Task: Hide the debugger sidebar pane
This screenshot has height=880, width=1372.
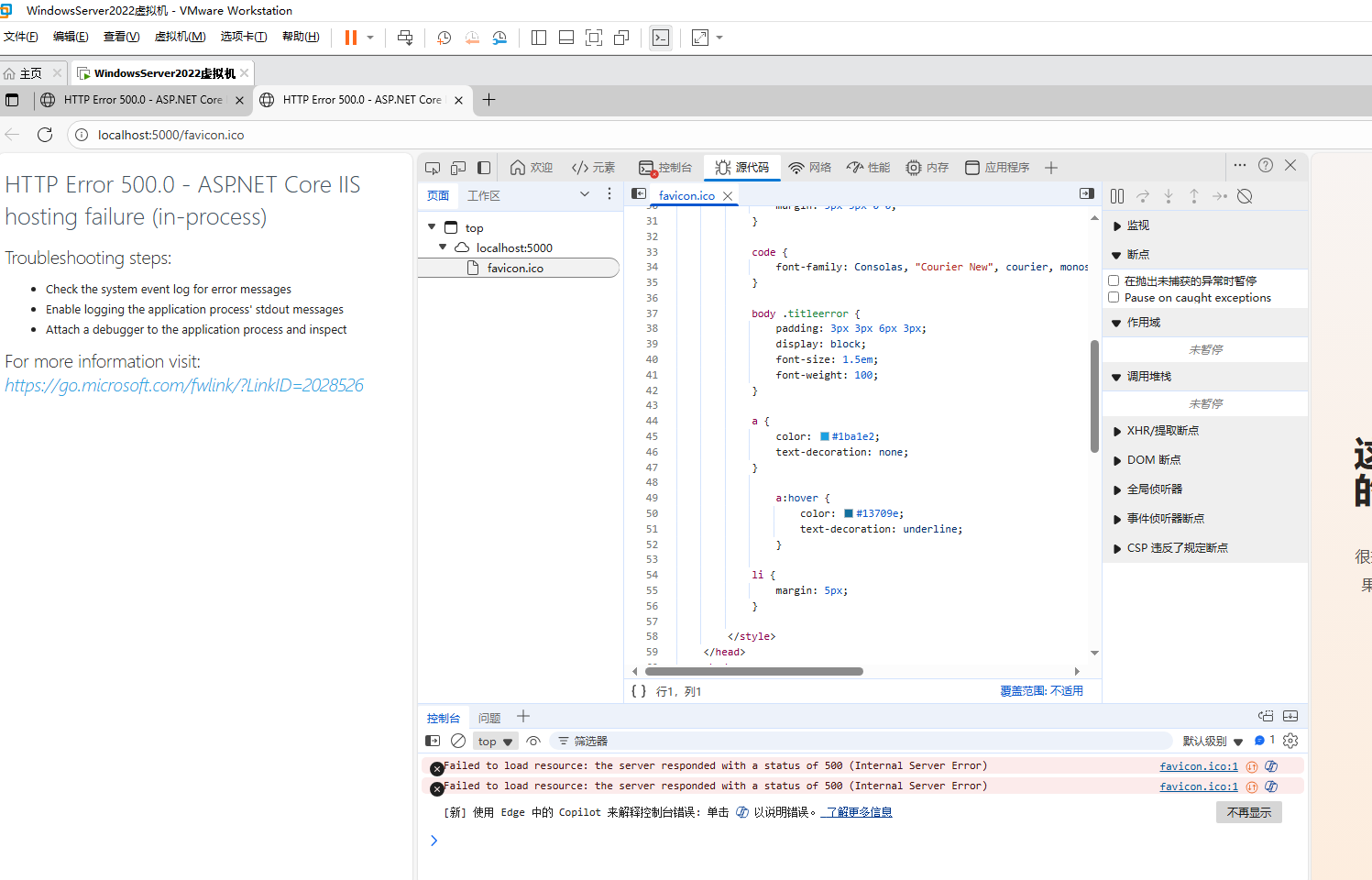Action: 1087,194
